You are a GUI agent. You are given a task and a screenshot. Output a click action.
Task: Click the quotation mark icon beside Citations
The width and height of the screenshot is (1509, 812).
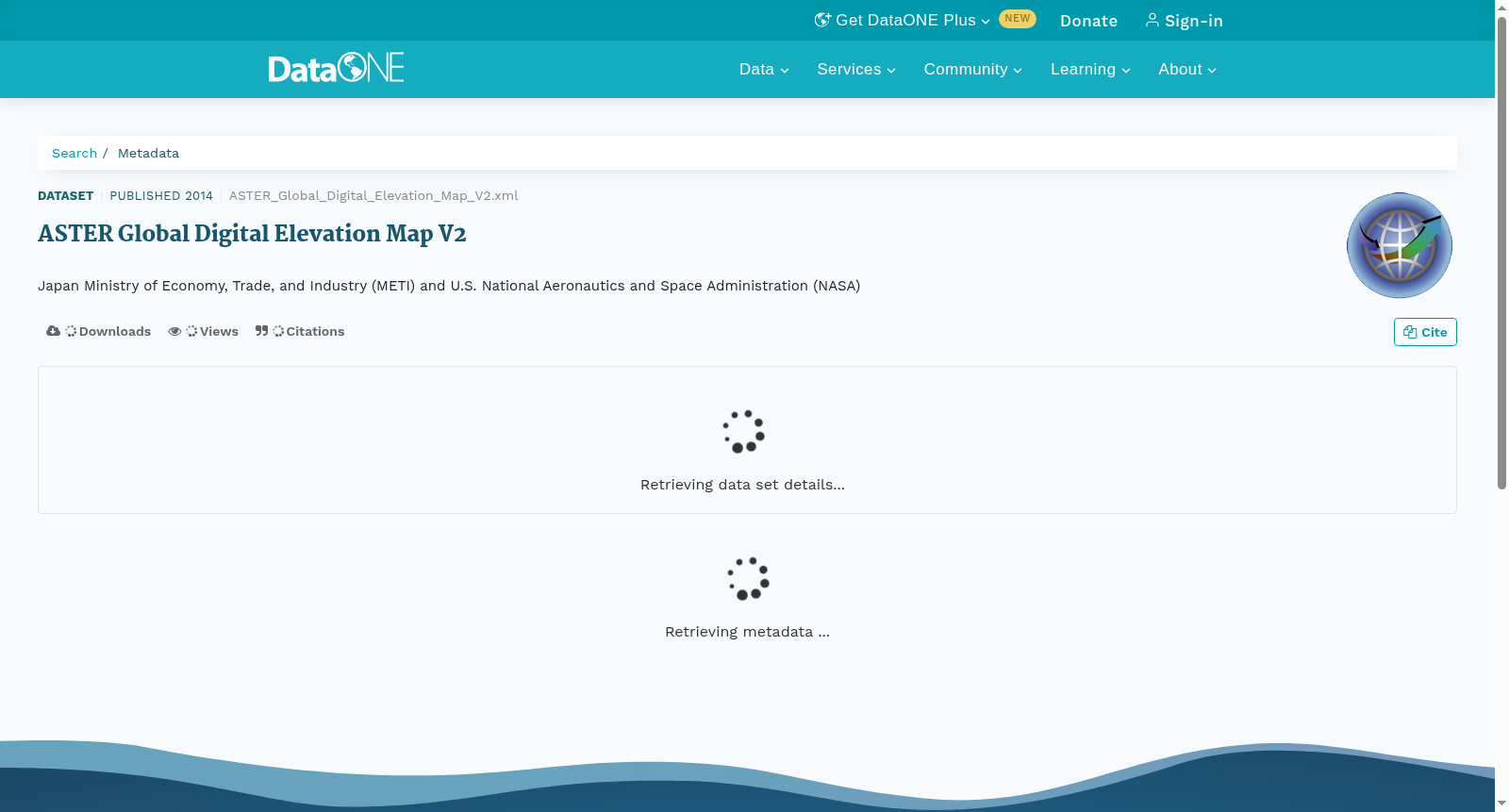pos(261,331)
